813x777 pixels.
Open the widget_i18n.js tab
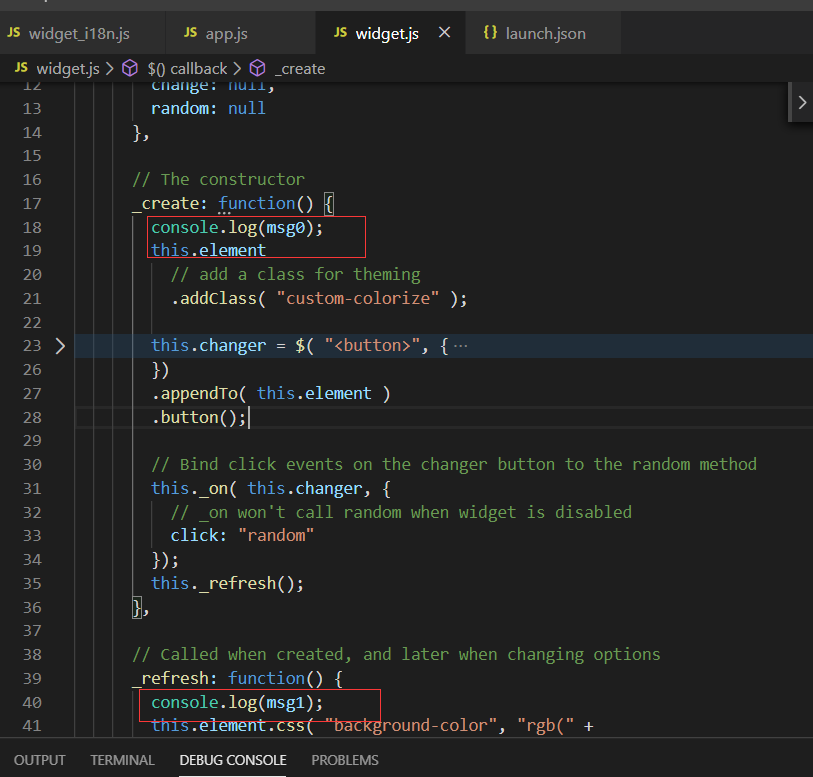pyautogui.click(x=78, y=33)
